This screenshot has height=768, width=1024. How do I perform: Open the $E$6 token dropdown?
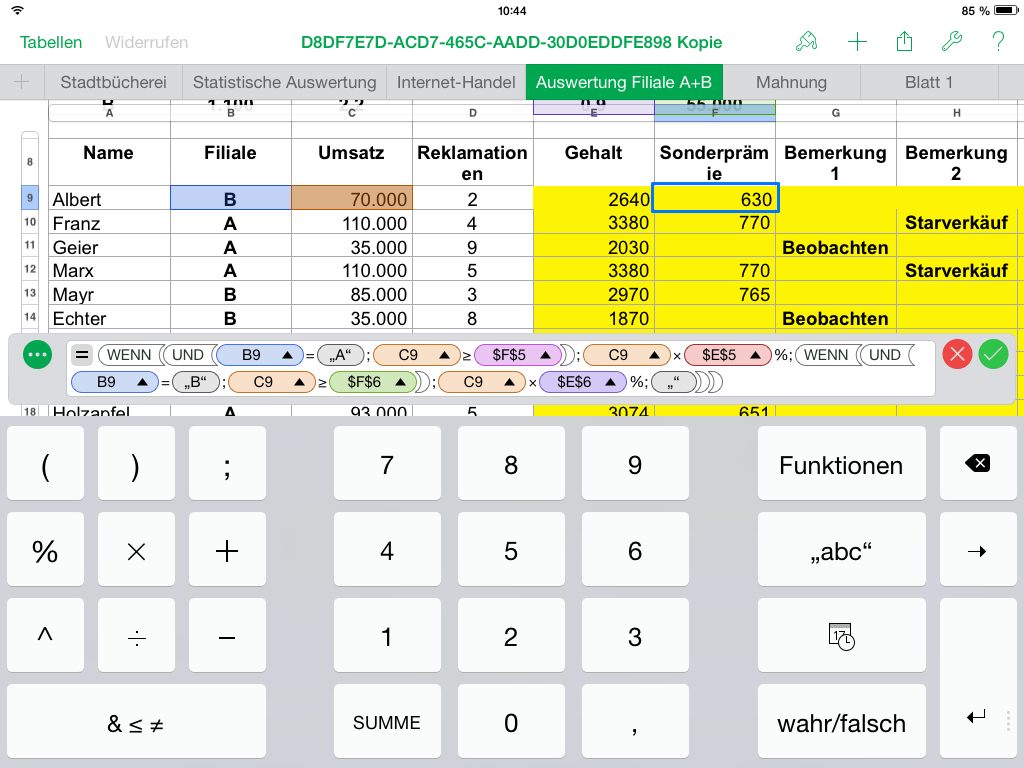[583, 381]
